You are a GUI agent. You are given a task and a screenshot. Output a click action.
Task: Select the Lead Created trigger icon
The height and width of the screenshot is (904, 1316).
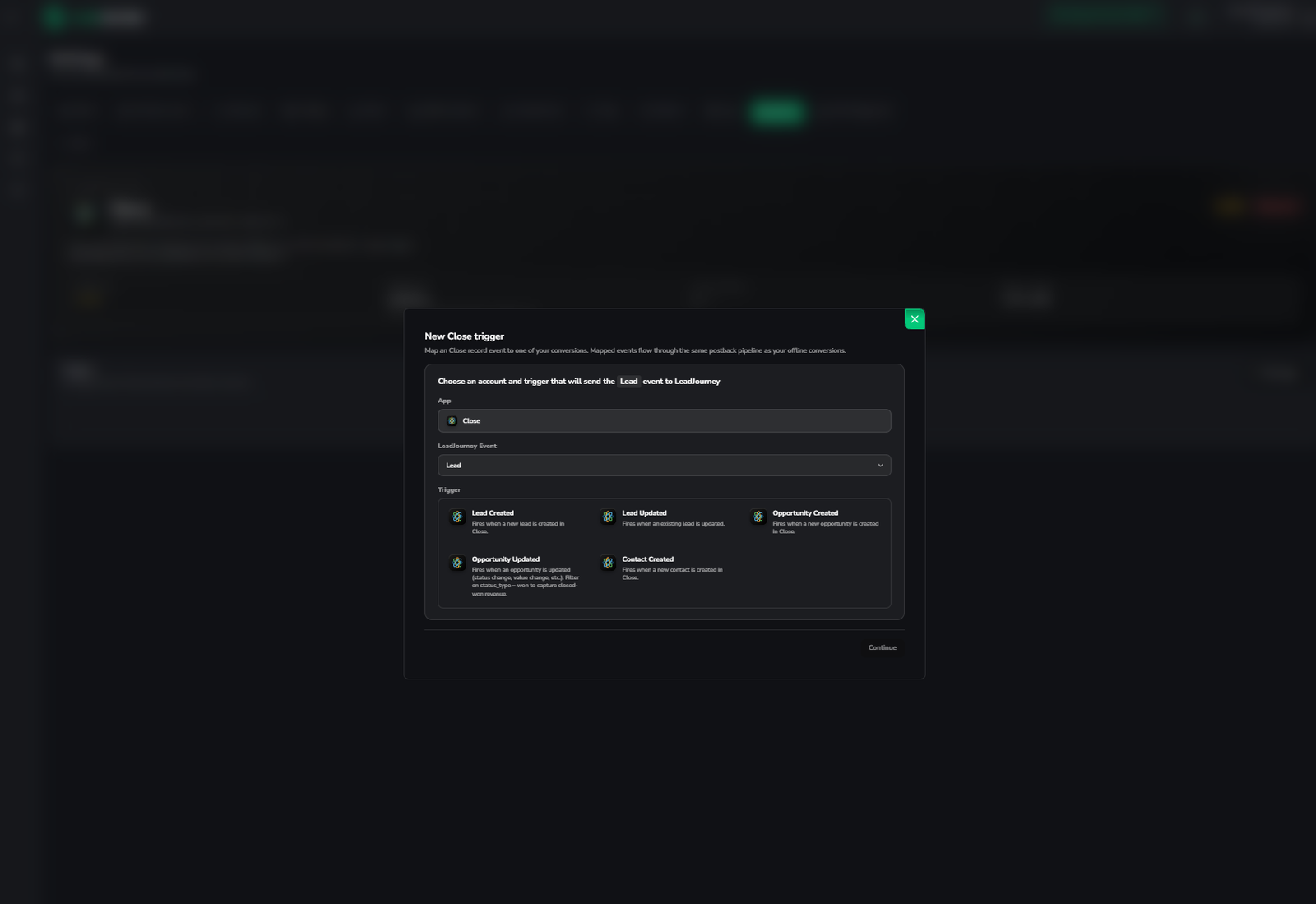pos(457,517)
